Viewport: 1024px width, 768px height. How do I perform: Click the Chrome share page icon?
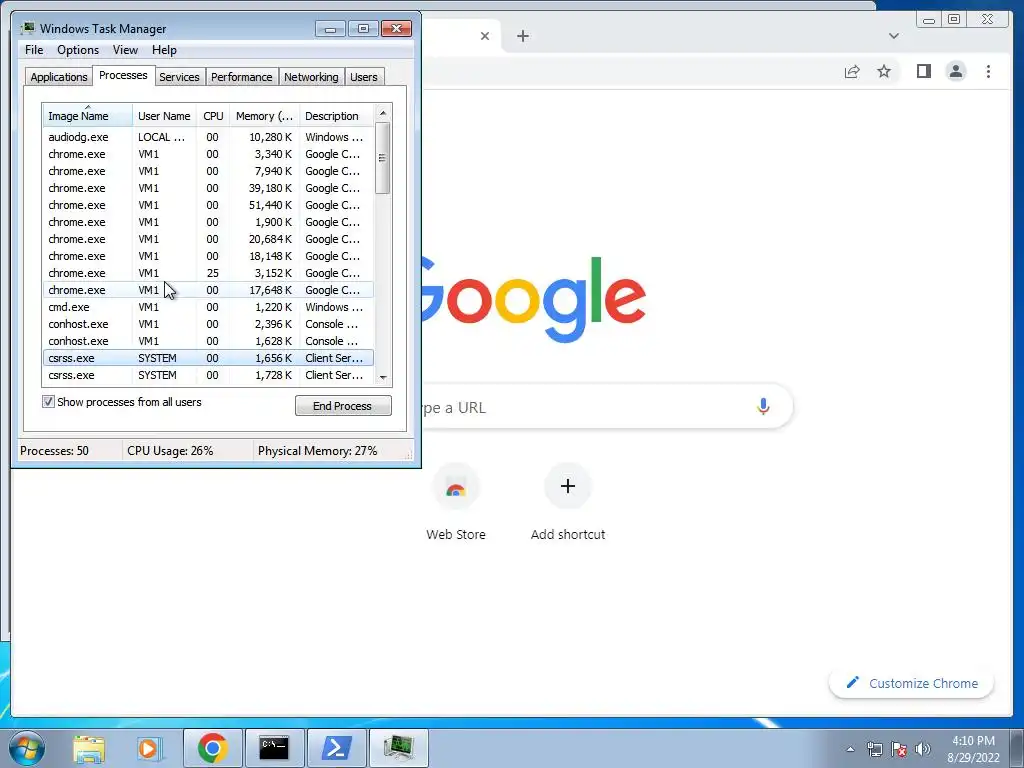tap(852, 72)
